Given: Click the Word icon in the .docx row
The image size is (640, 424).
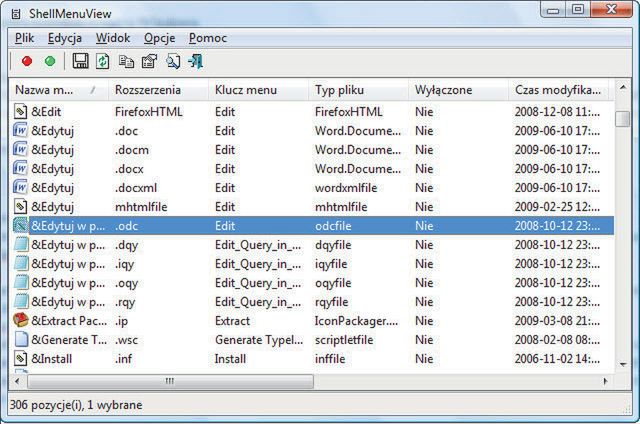Looking at the screenshot, I should pyautogui.click(x=20, y=169).
